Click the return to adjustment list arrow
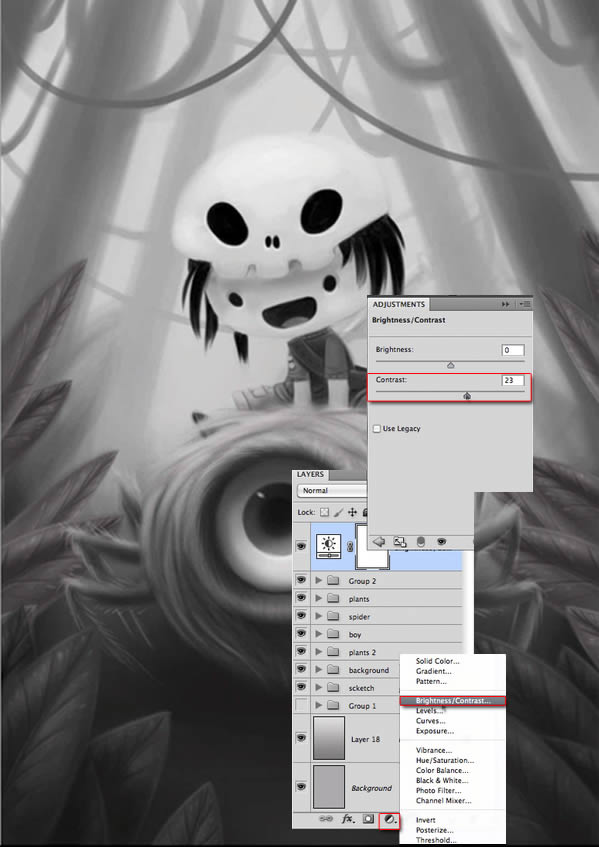This screenshot has width=599, height=847. pos(379,542)
